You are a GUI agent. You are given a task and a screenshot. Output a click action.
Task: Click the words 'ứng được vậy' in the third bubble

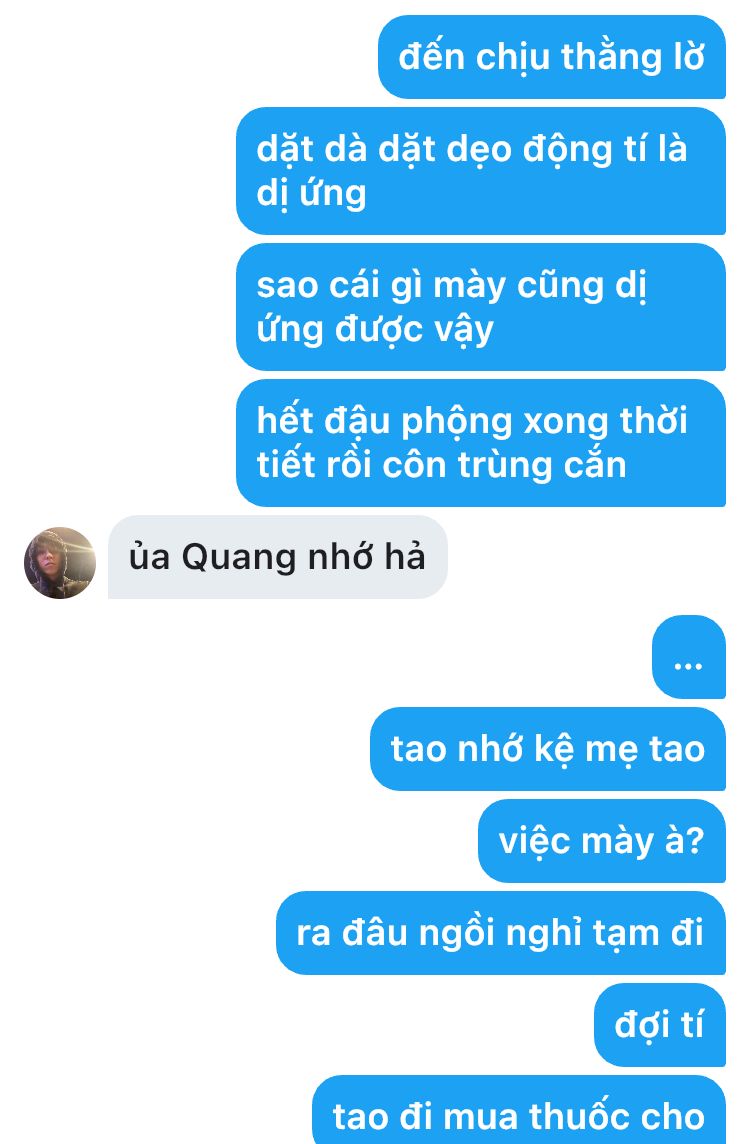[375, 331]
